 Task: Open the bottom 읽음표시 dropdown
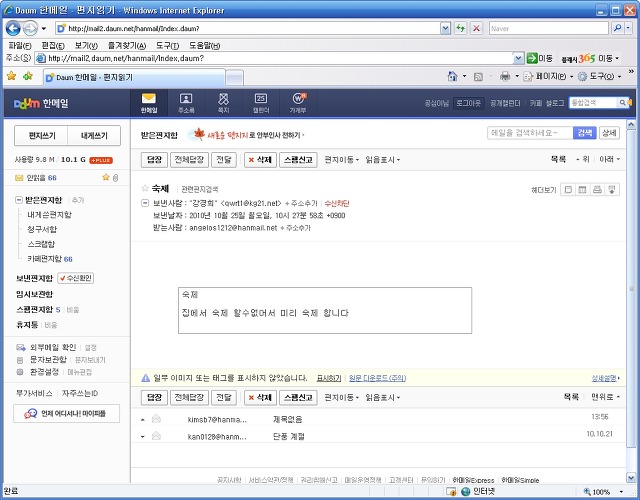pos(382,397)
